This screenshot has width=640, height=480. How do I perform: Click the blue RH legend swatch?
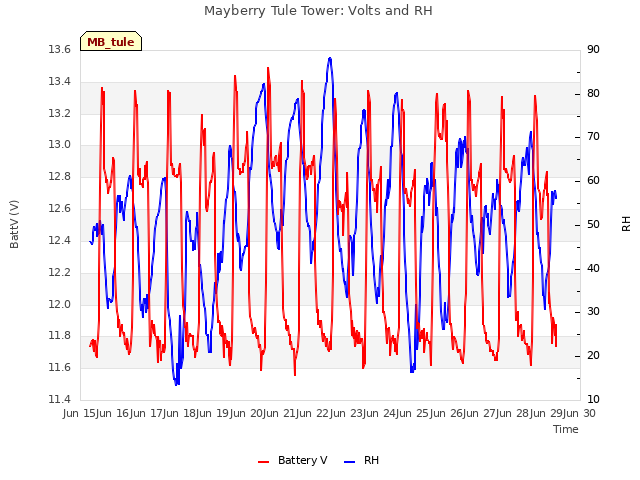pyautogui.click(x=350, y=462)
